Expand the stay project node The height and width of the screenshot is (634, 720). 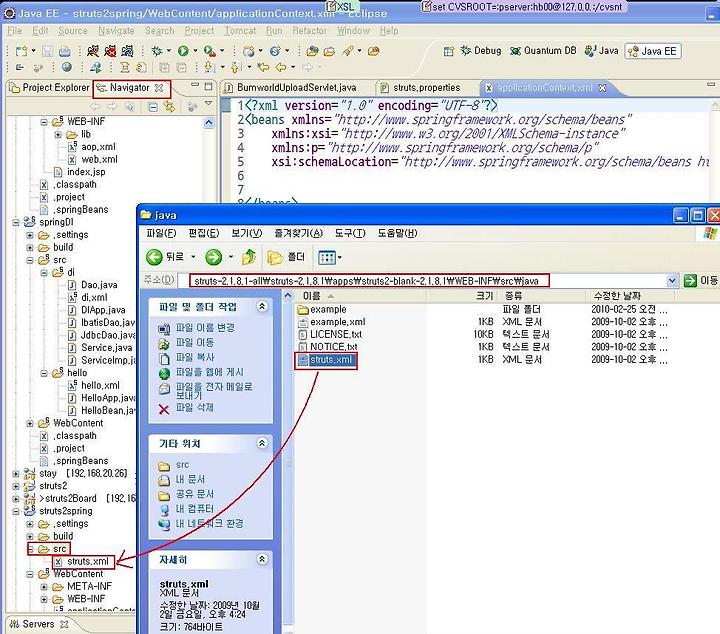pos(16,473)
